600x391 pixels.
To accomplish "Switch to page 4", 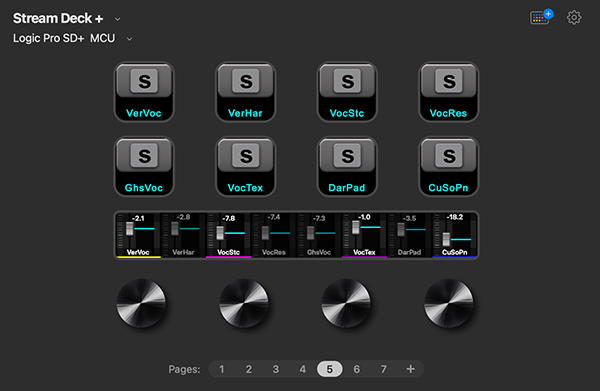I will (x=303, y=369).
